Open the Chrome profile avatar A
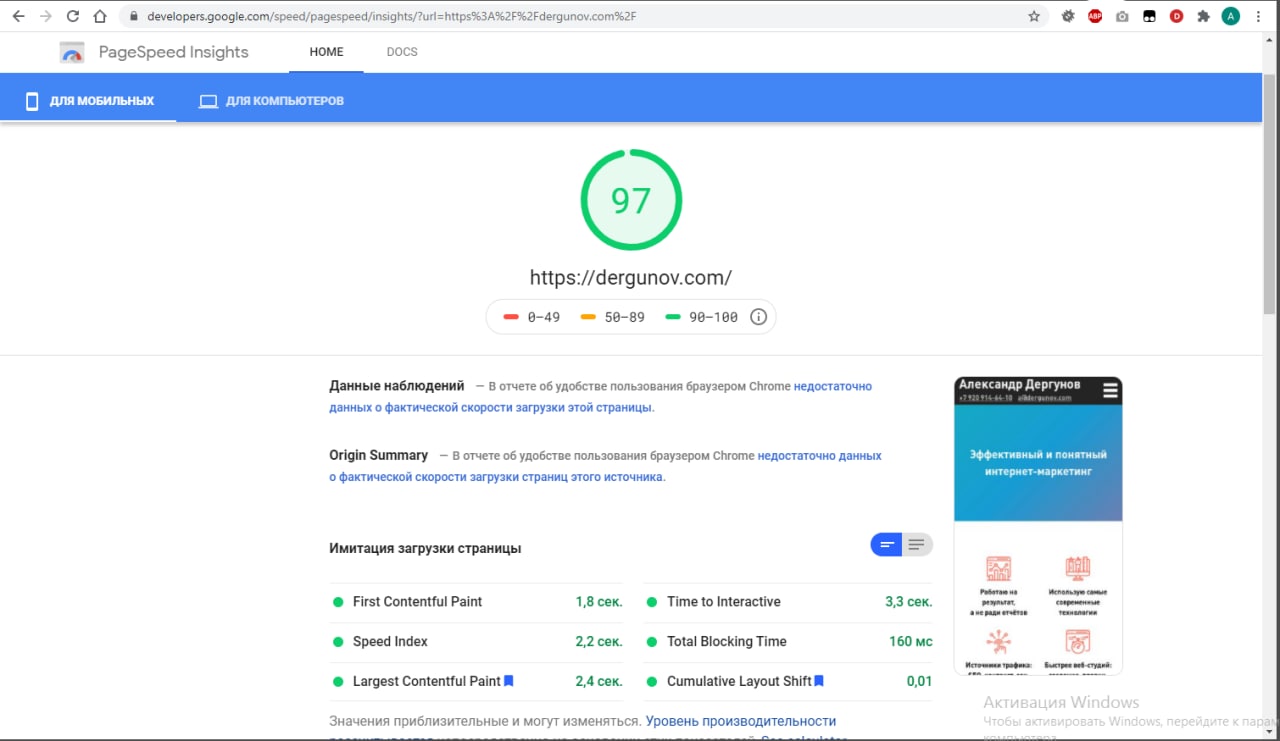 1231,16
